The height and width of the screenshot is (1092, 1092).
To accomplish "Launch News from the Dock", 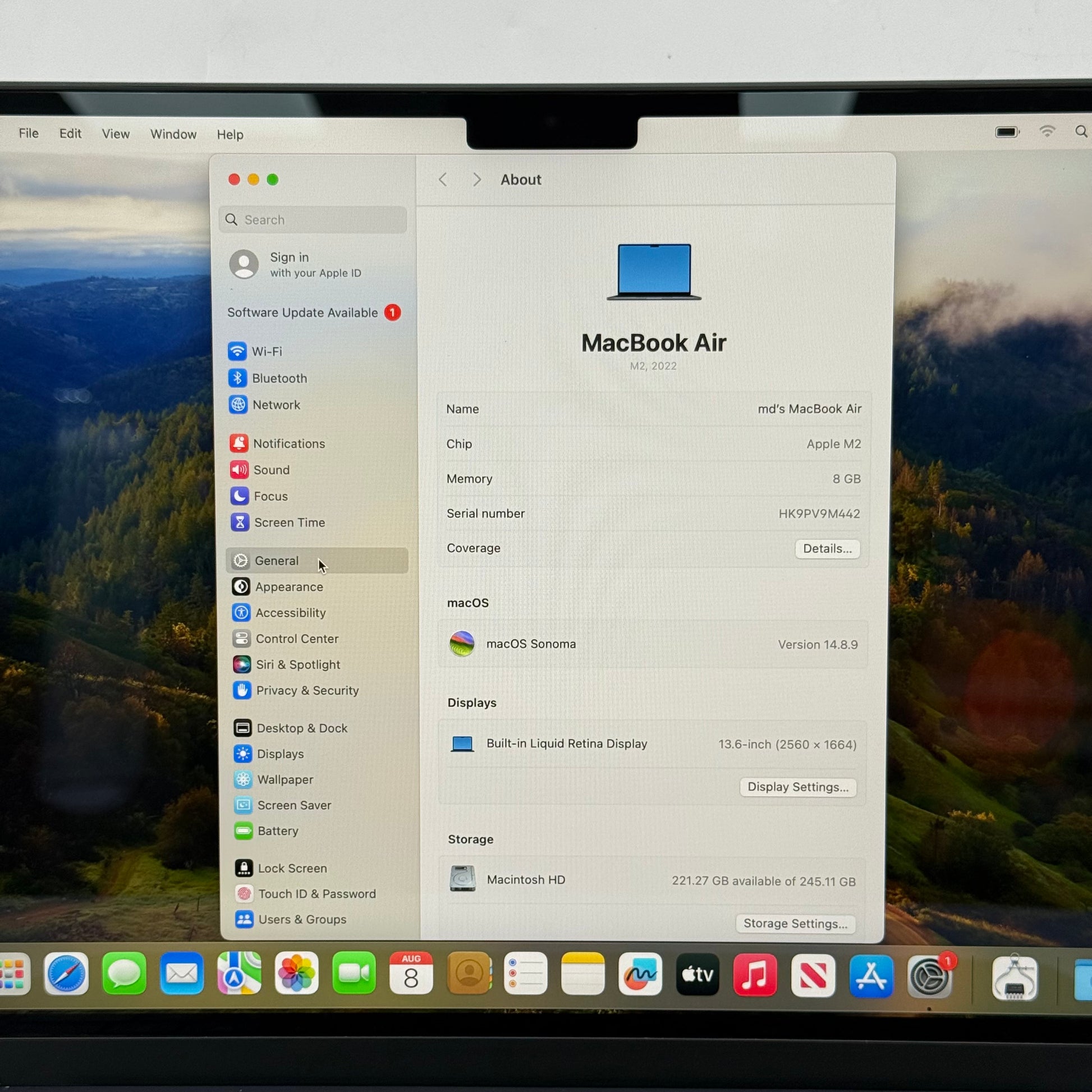I will (x=813, y=976).
